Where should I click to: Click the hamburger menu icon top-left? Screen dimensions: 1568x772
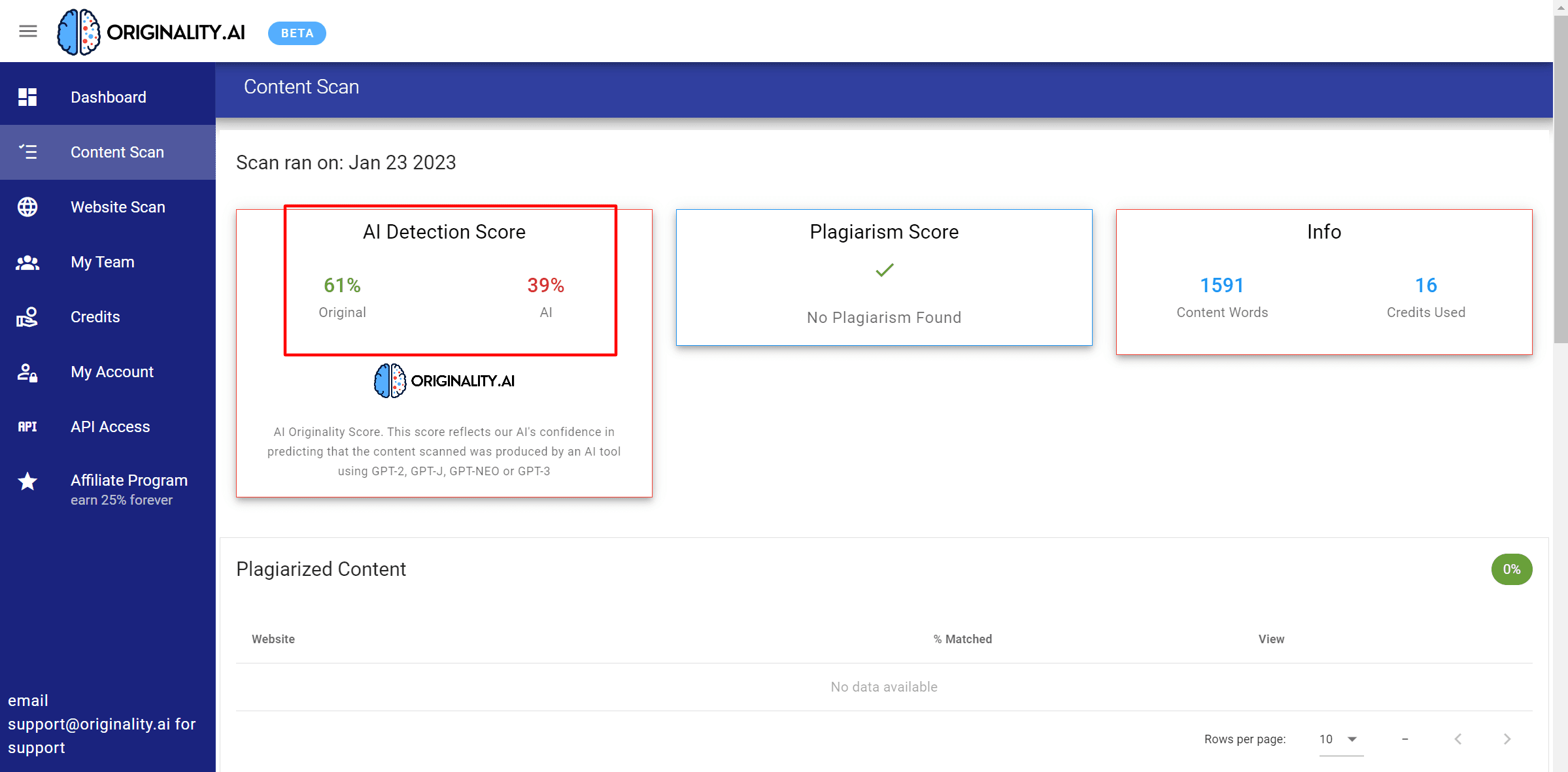pyautogui.click(x=28, y=31)
